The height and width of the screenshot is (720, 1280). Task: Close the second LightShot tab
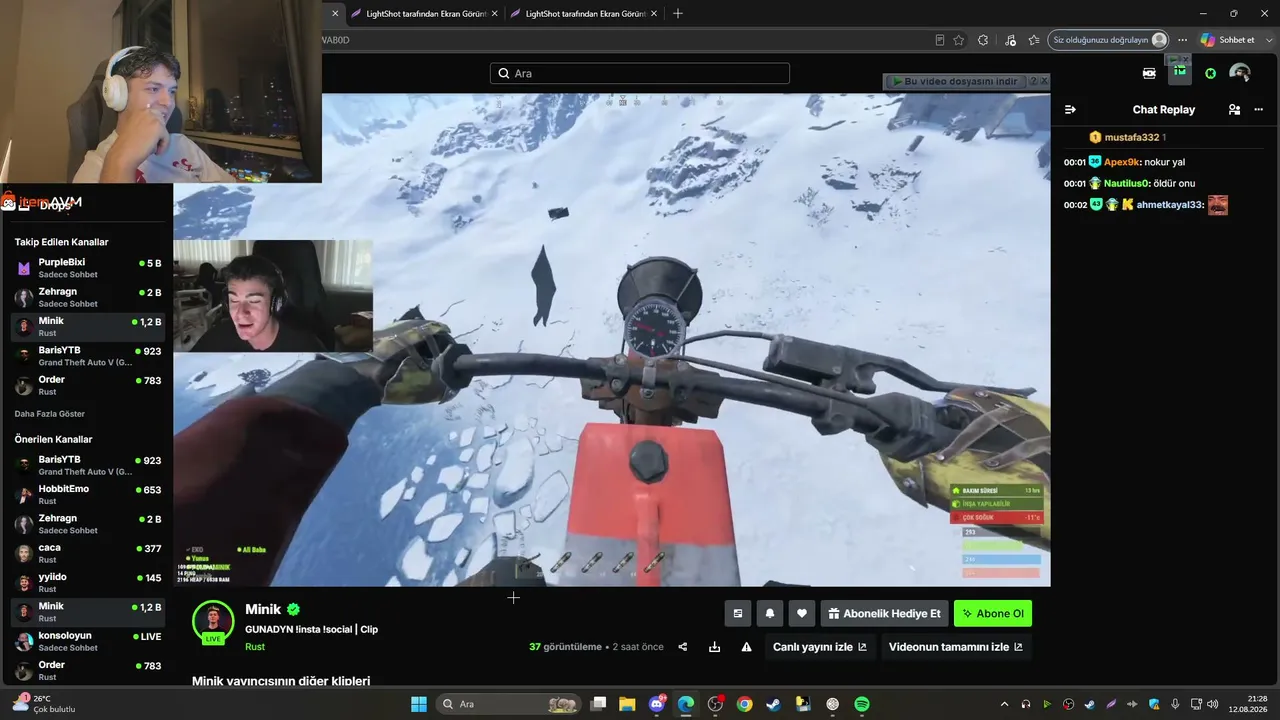tap(653, 13)
